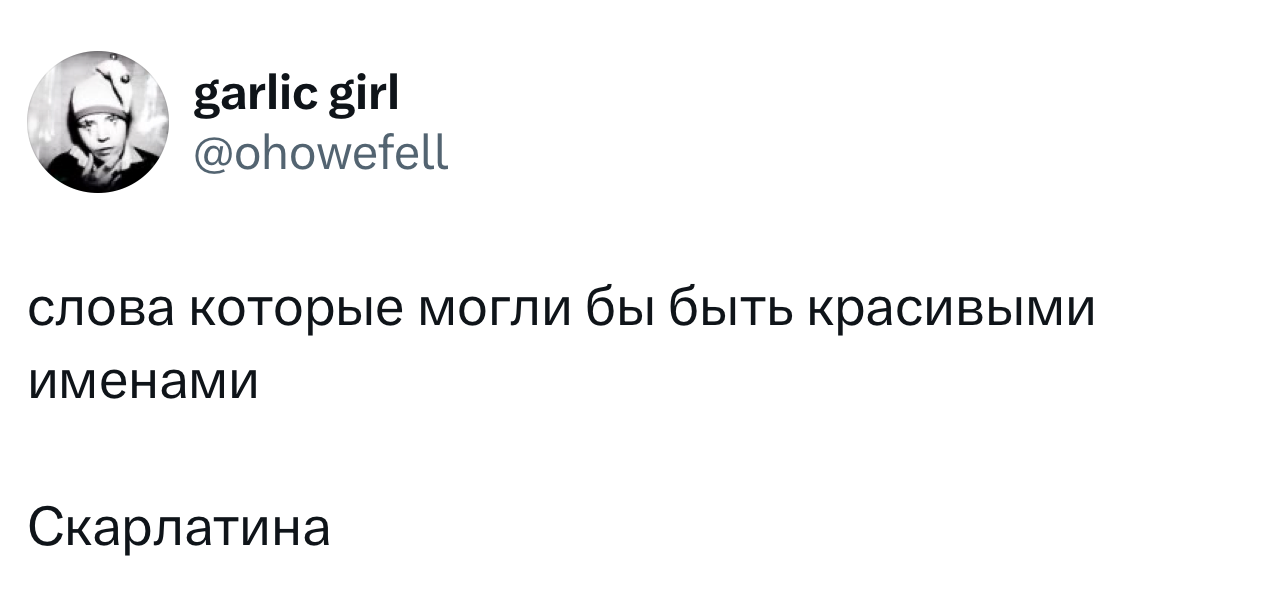Screen dimensions: 1284x605
Task: Click the display name garlic girl
Action: click(x=296, y=97)
